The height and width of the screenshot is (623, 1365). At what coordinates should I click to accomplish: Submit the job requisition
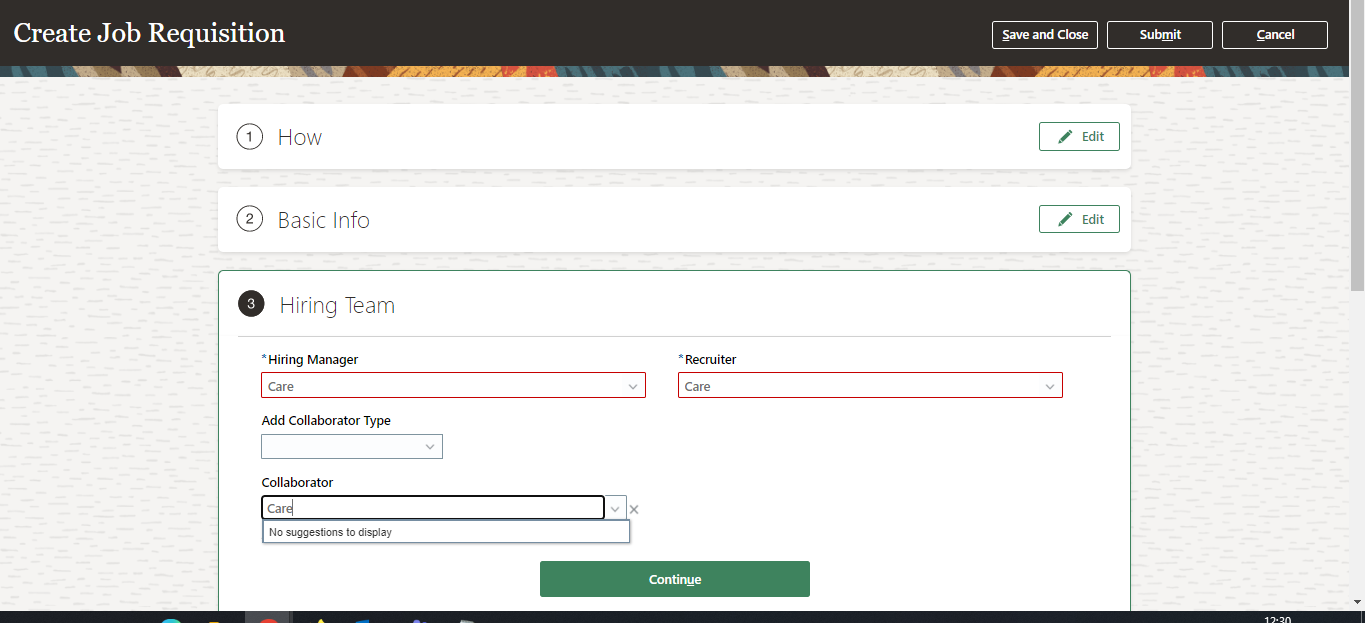1159,34
